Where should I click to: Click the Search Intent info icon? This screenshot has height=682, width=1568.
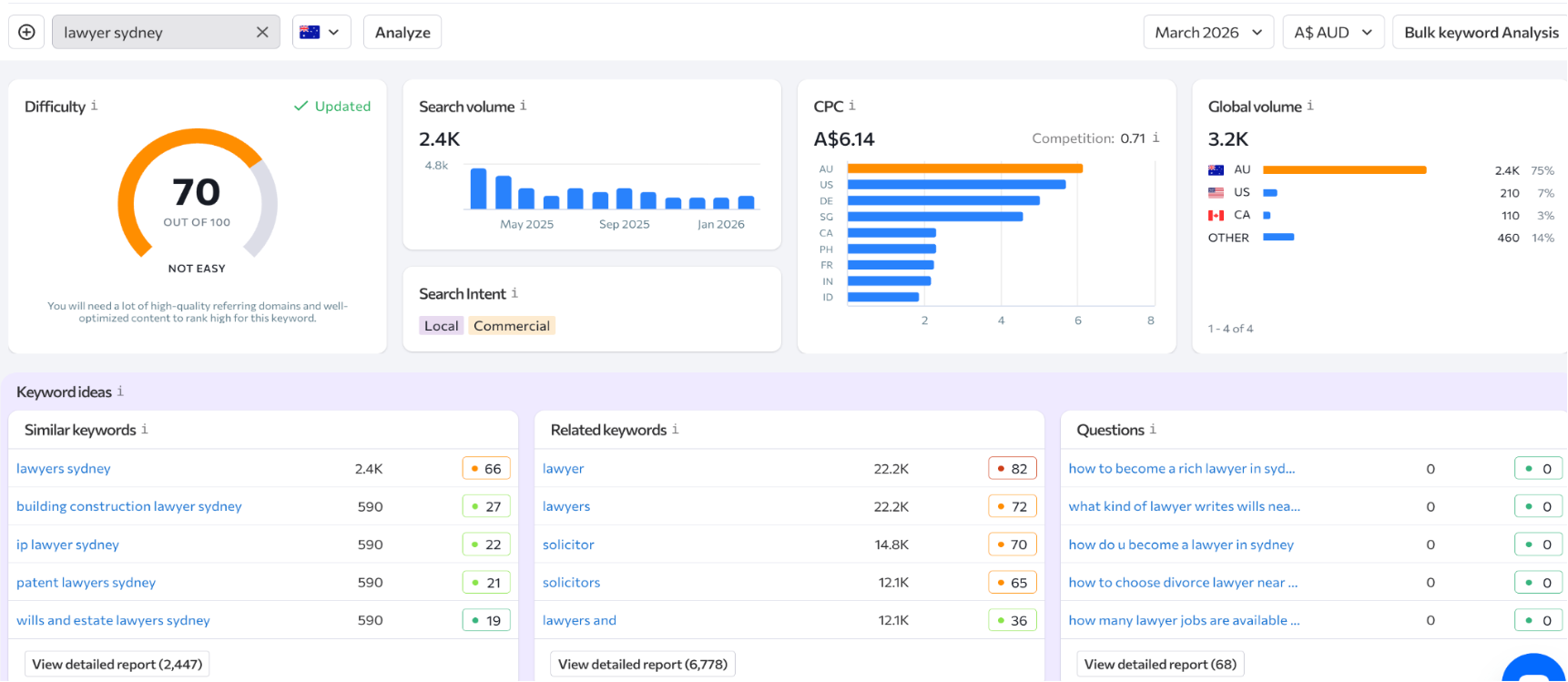click(x=514, y=293)
